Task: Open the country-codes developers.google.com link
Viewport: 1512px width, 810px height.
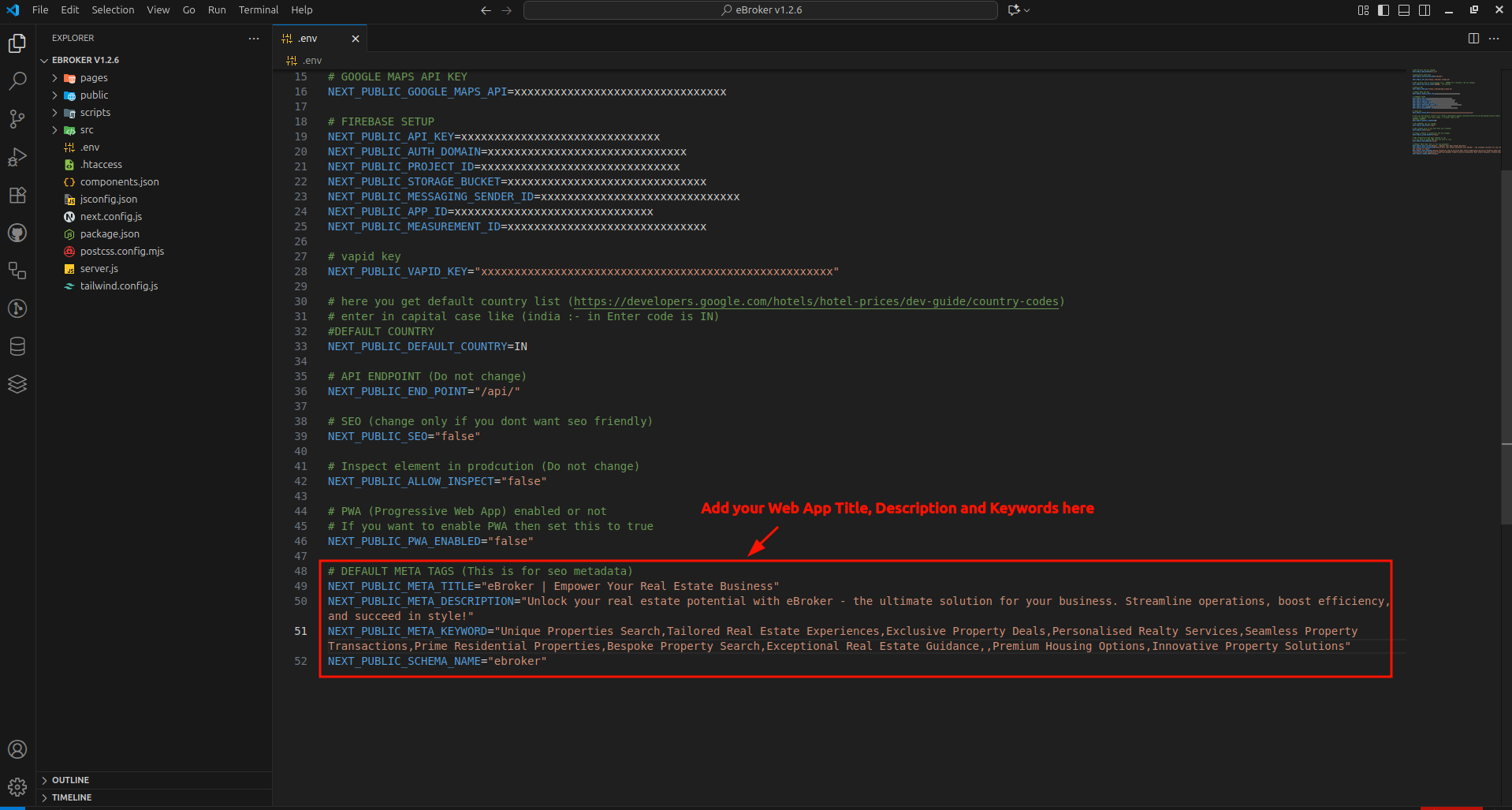Action: coord(816,301)
